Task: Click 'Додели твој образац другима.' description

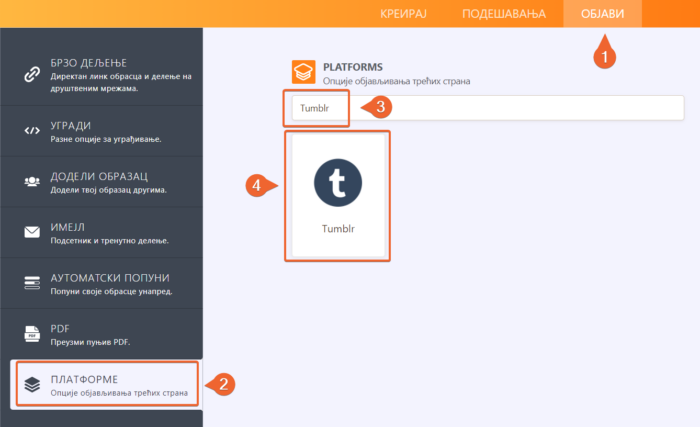Action: (108, 190)
